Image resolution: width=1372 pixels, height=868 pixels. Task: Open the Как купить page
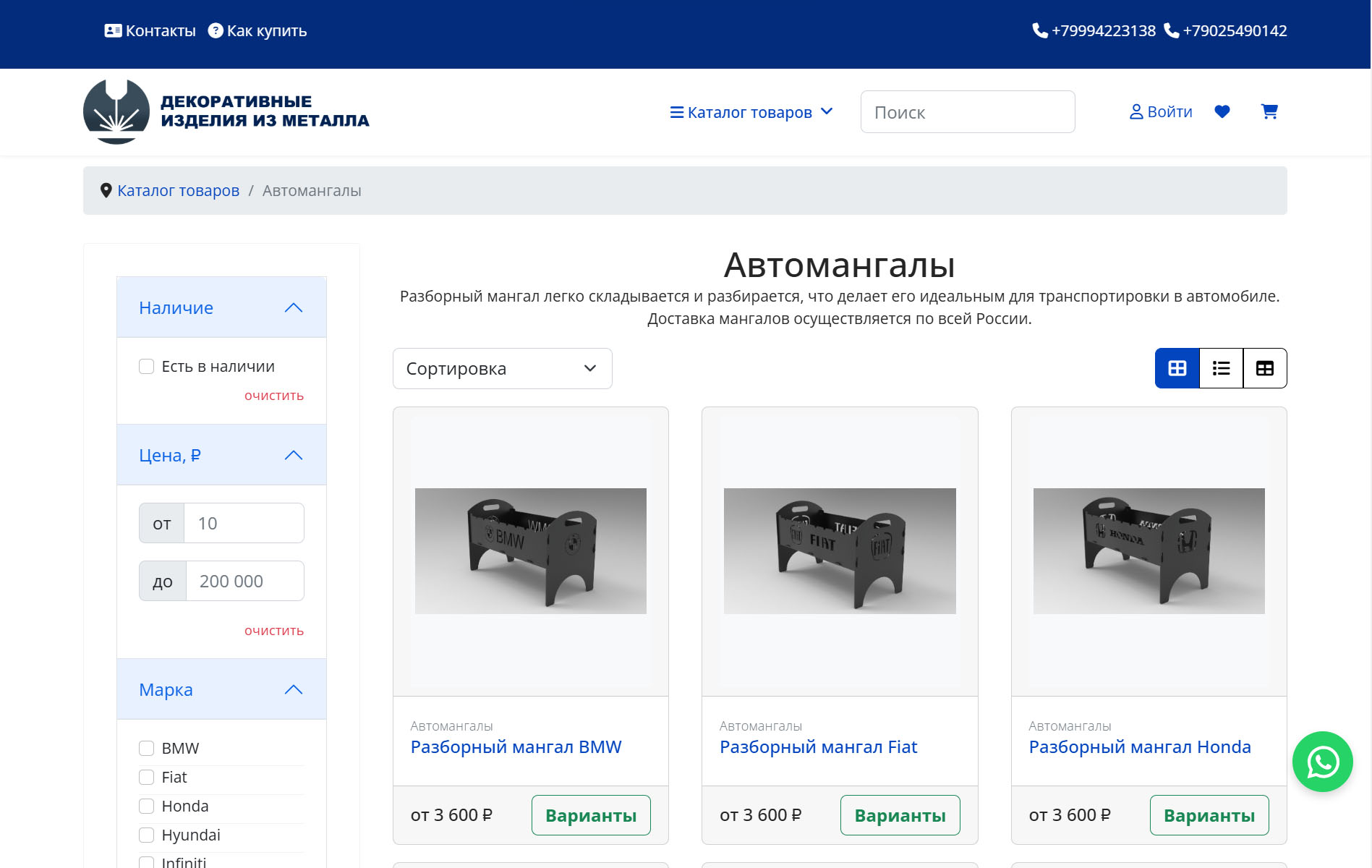click(x=257, y=30)
